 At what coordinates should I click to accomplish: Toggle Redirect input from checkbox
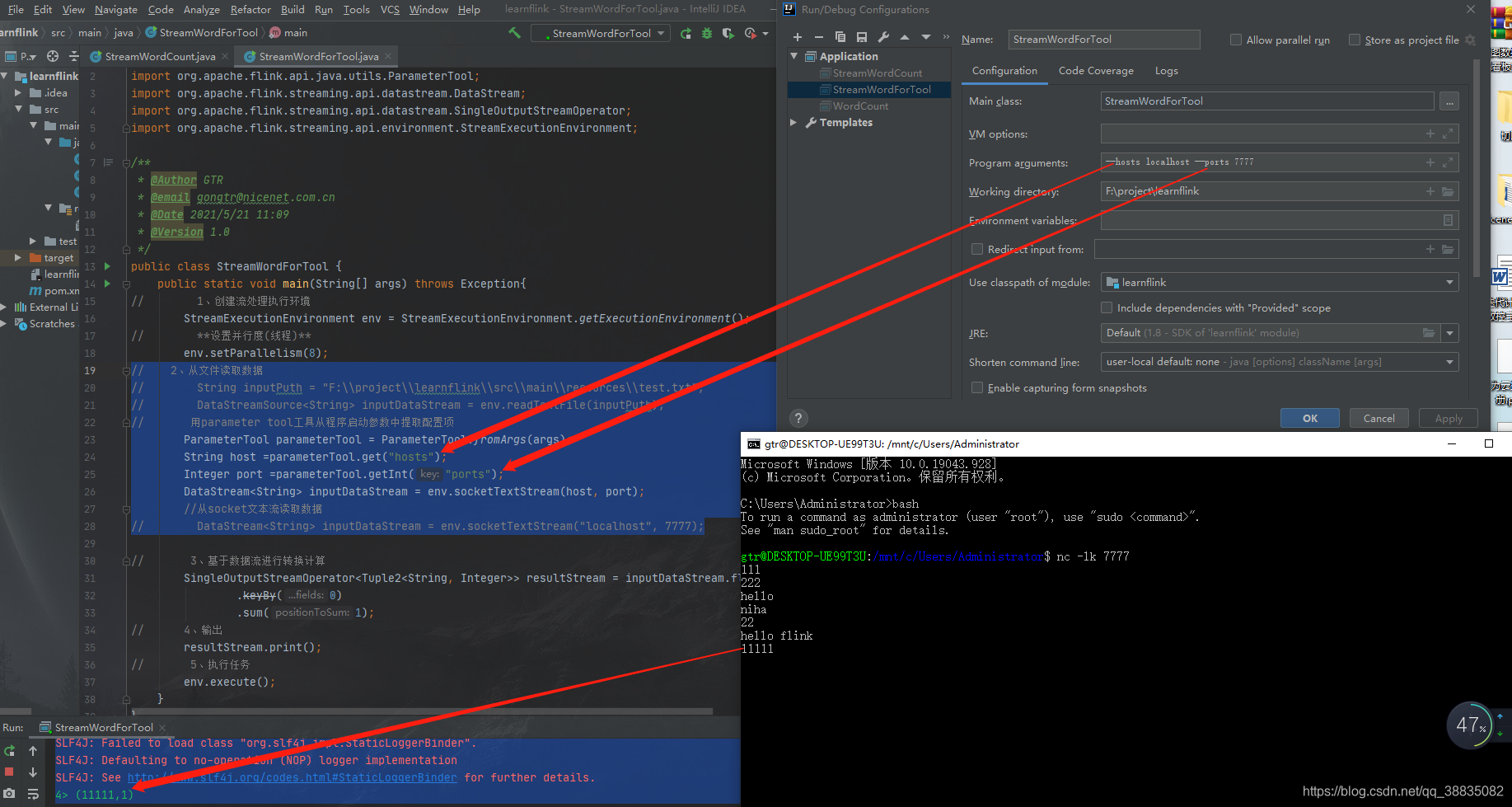coord(977,249)
